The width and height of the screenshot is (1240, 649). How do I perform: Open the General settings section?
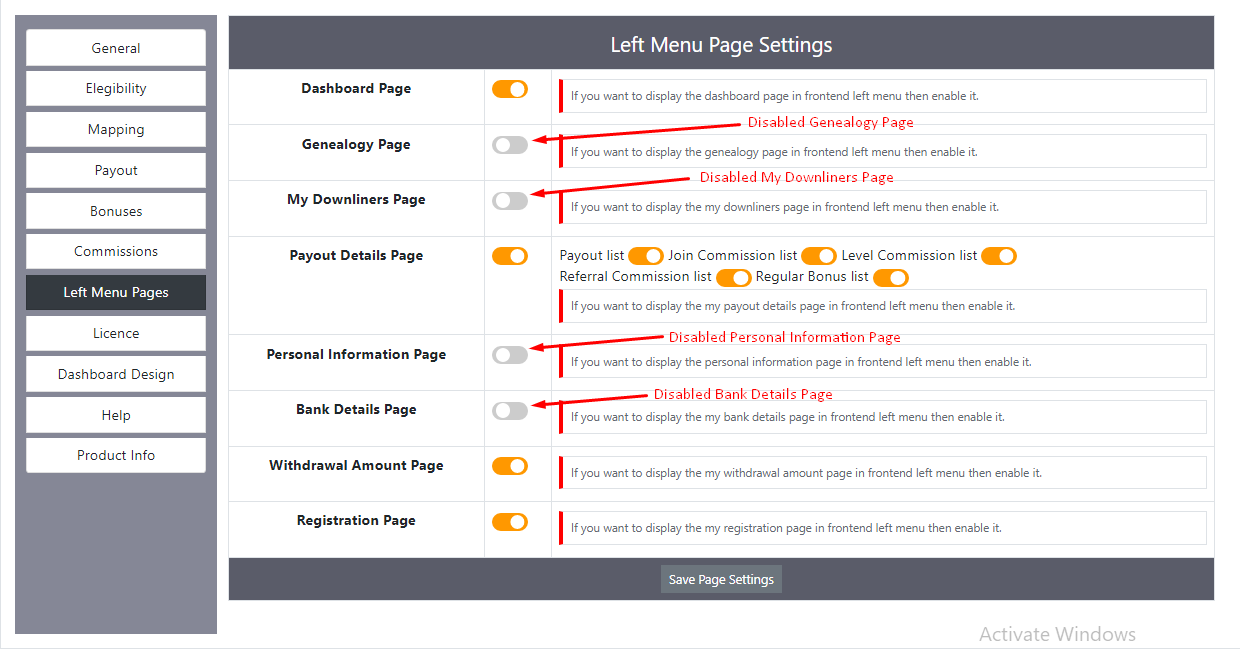[115, 47]
